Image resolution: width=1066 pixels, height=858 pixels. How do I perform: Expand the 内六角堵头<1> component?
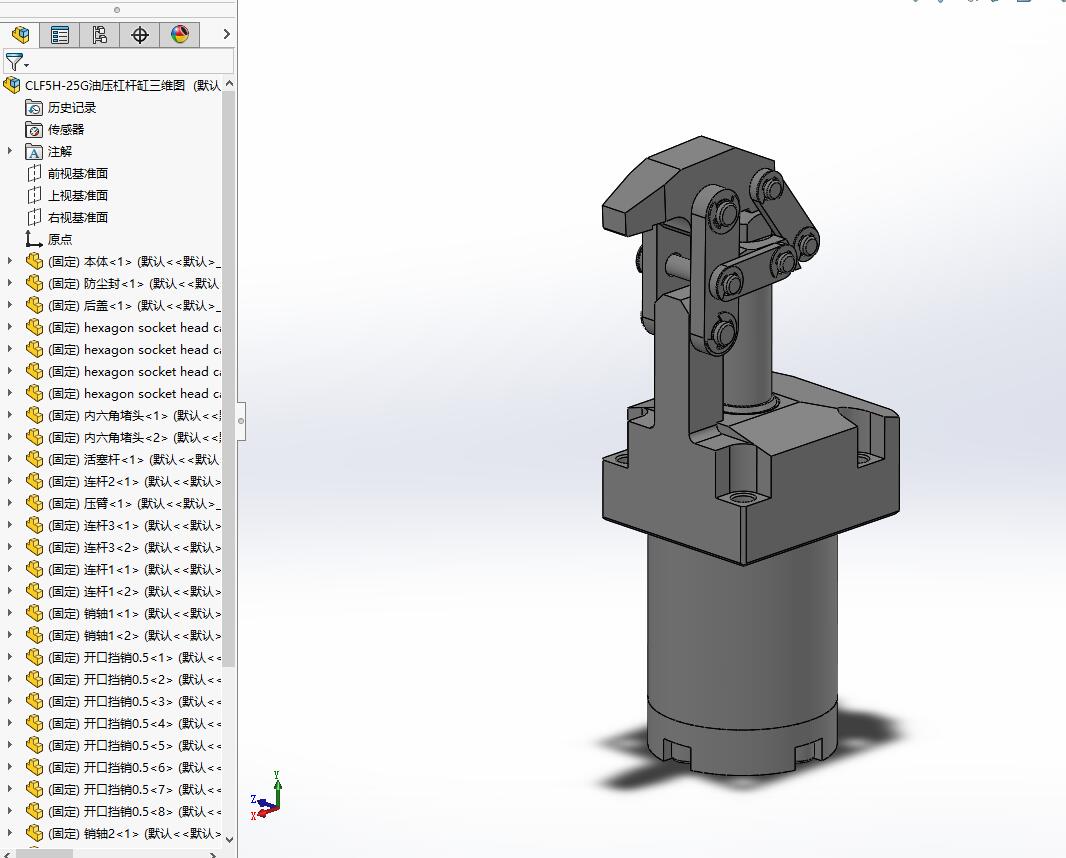(10, 415)
